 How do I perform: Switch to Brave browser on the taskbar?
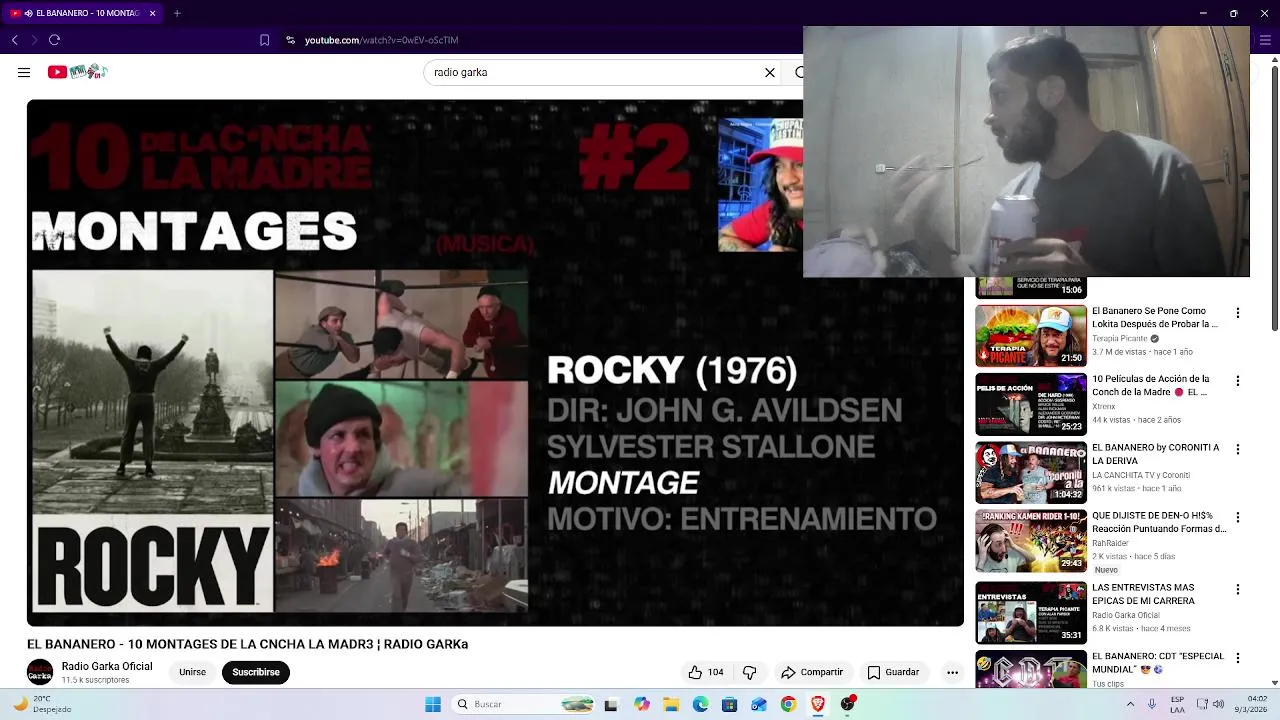818,704
